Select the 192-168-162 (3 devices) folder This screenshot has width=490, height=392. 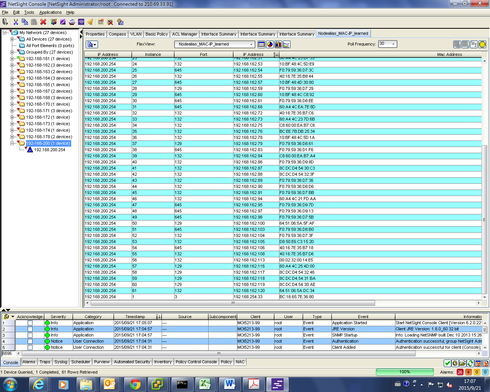(x=49, y=65)
